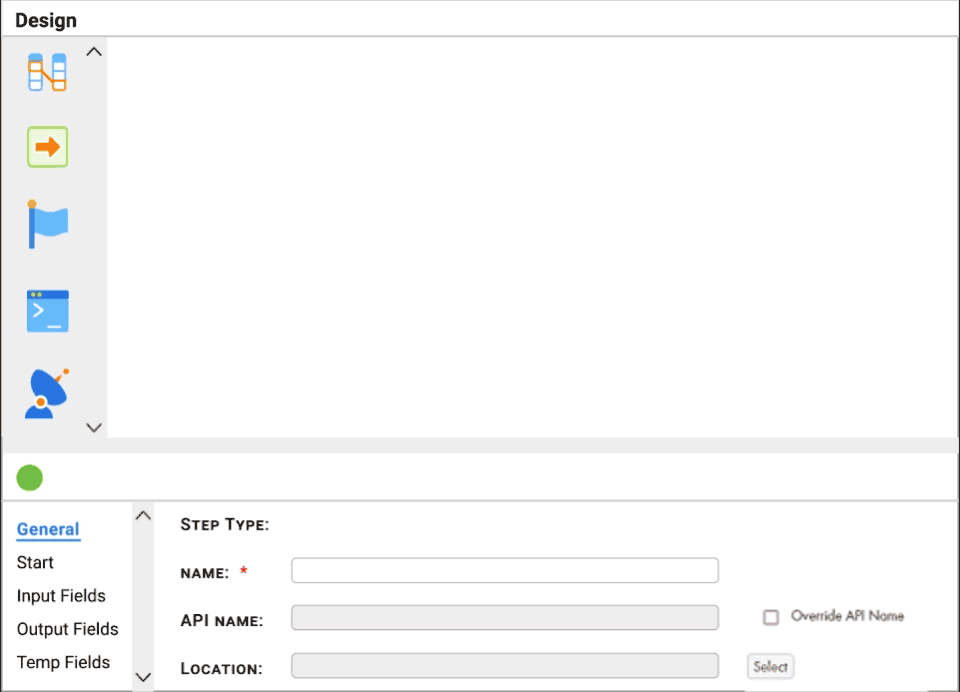Click the green status indicator circle
The image size is (960, 692).
(29, 477)
